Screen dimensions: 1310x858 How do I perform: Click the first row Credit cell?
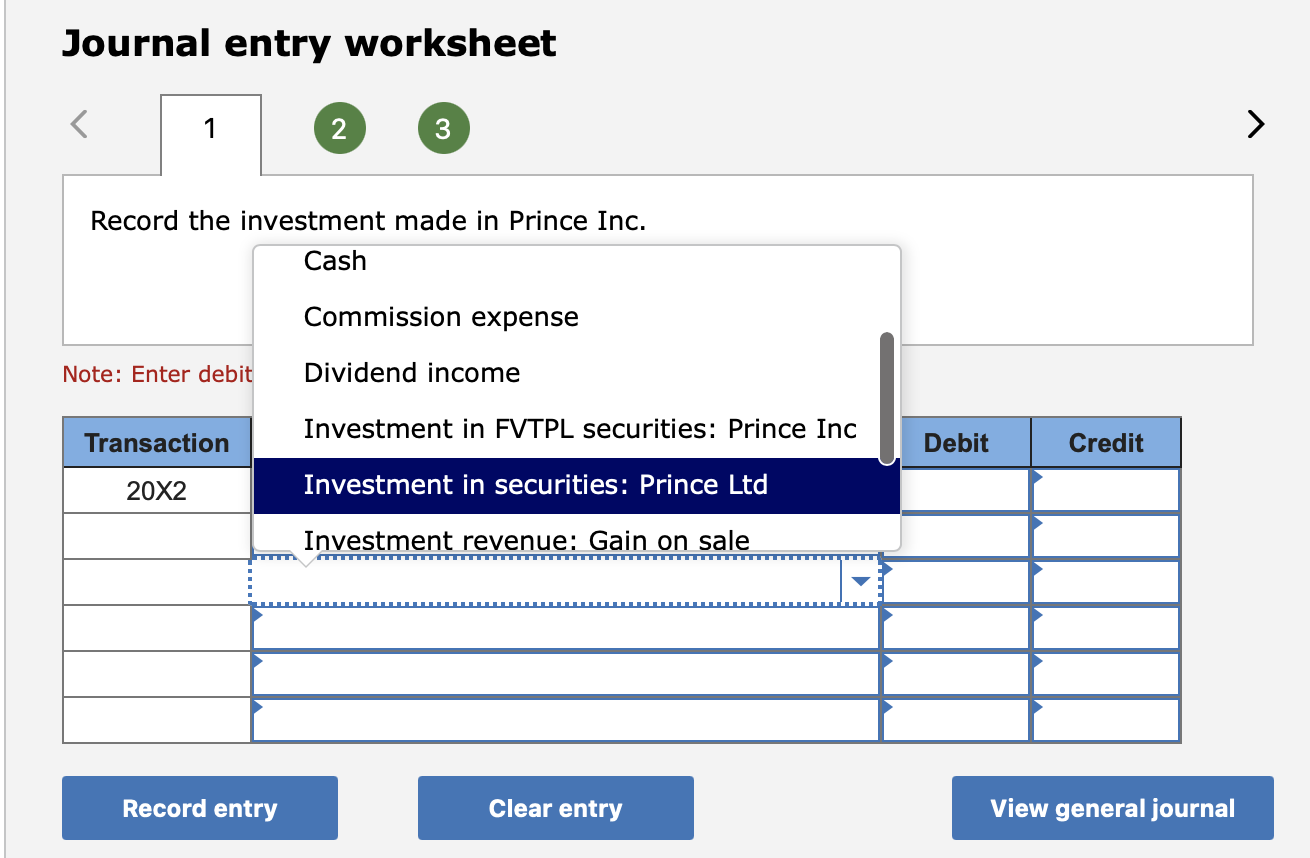[x=1106, y=490]
